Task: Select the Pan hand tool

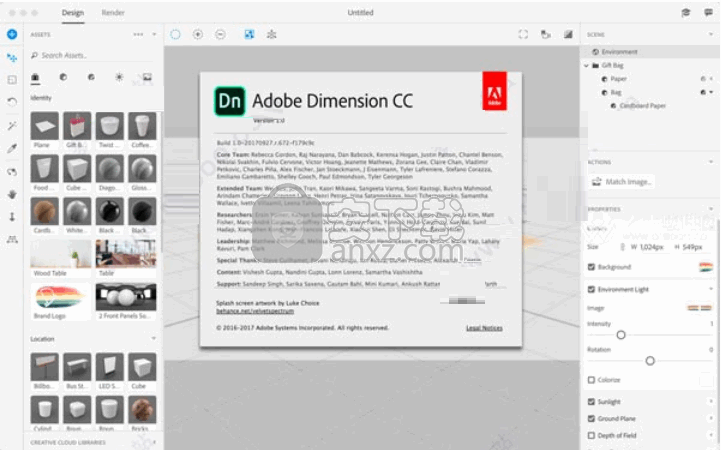Action: click(x=12, y=194)
